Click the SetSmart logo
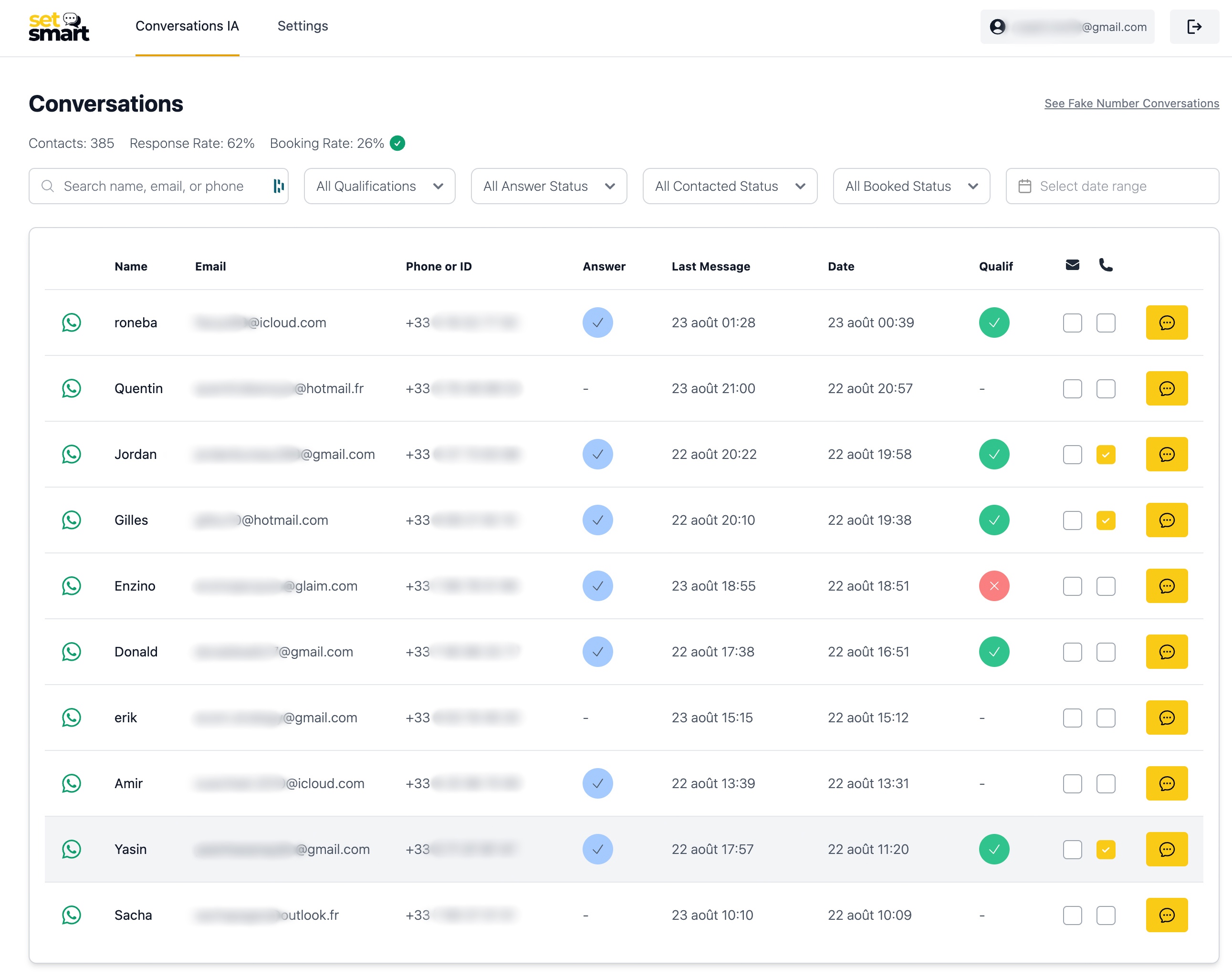Viewport: 1232px width, 978px height. pyautogui.click(x=59, y=26)
